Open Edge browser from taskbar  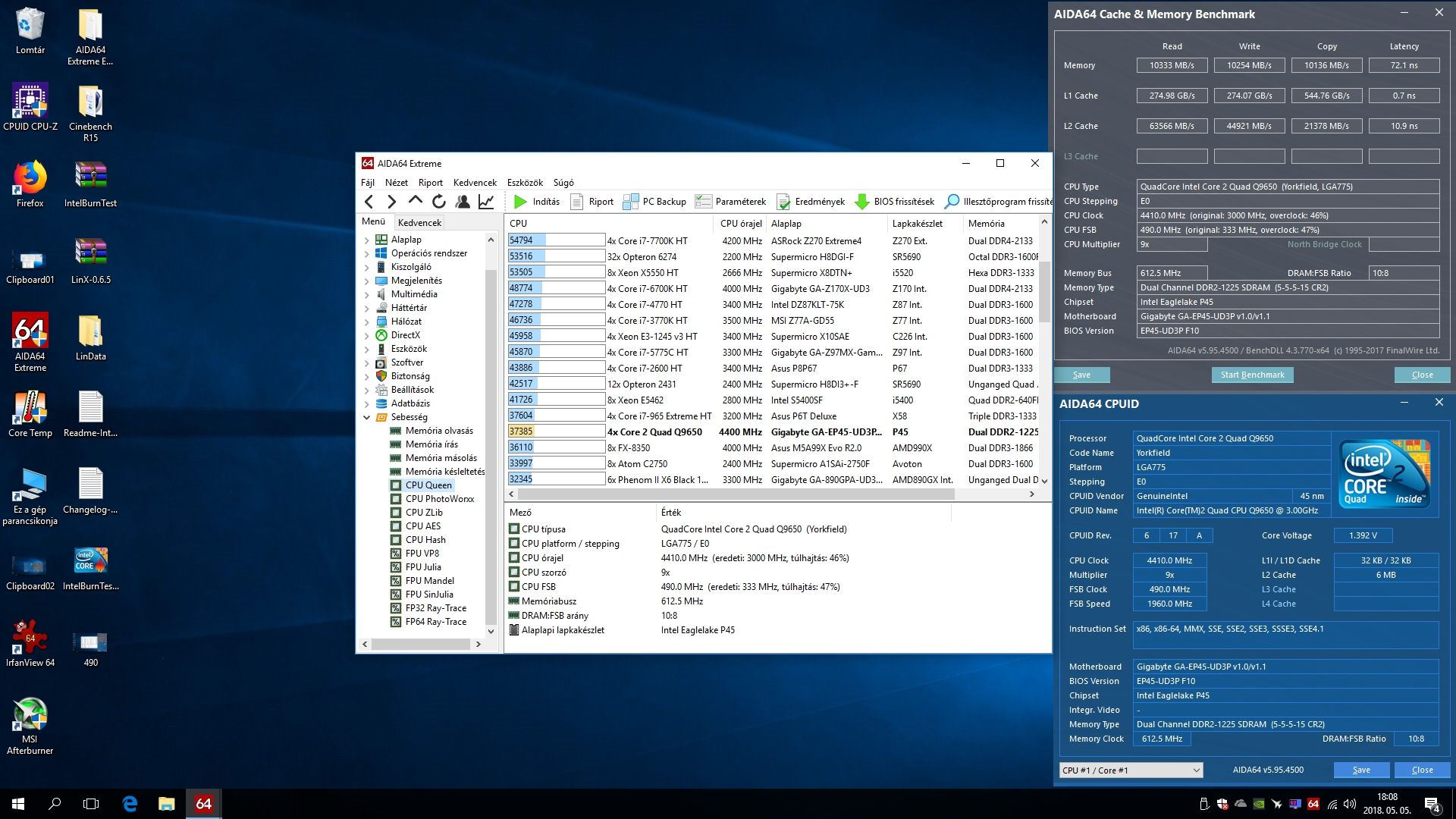(x=130, y=804)
